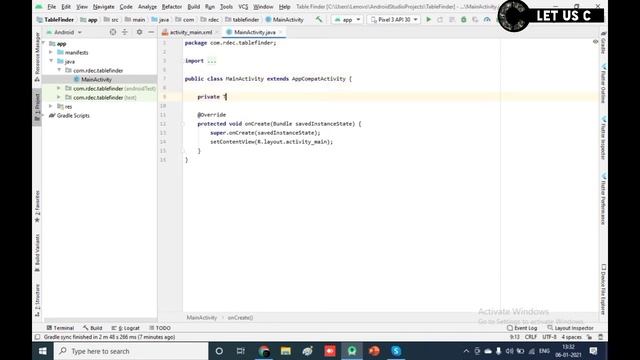The width and height of the screenshot is (640, 360).
Task: Open the Flutter Inspector side tab
Action: click(603, 138)
